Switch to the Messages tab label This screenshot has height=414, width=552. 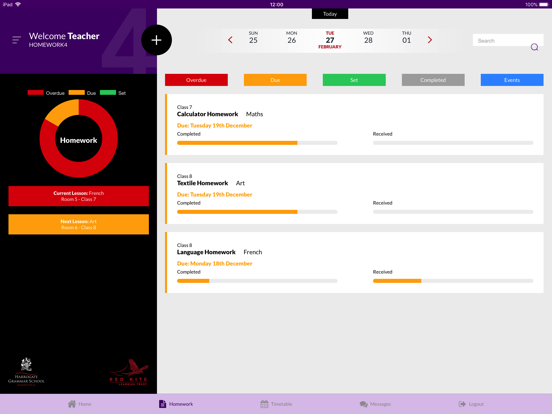[x=380, y=404]
